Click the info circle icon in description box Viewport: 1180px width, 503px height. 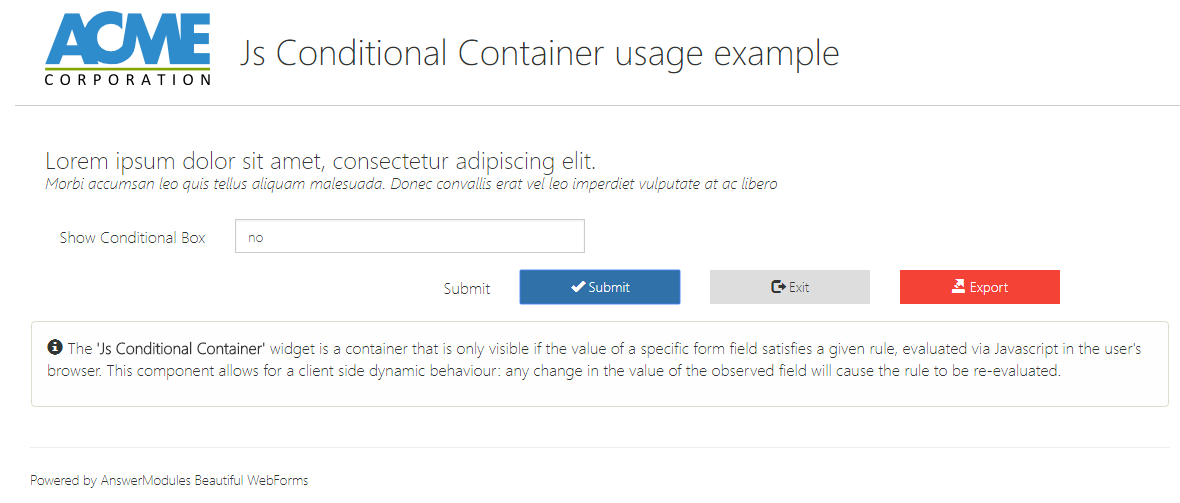pos(55,348)
